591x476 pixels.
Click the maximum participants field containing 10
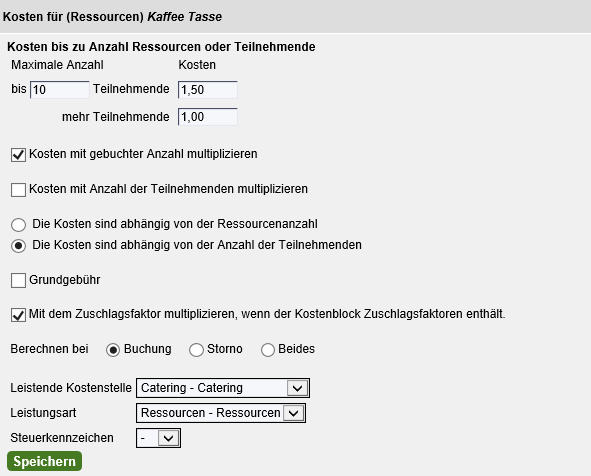60,90
